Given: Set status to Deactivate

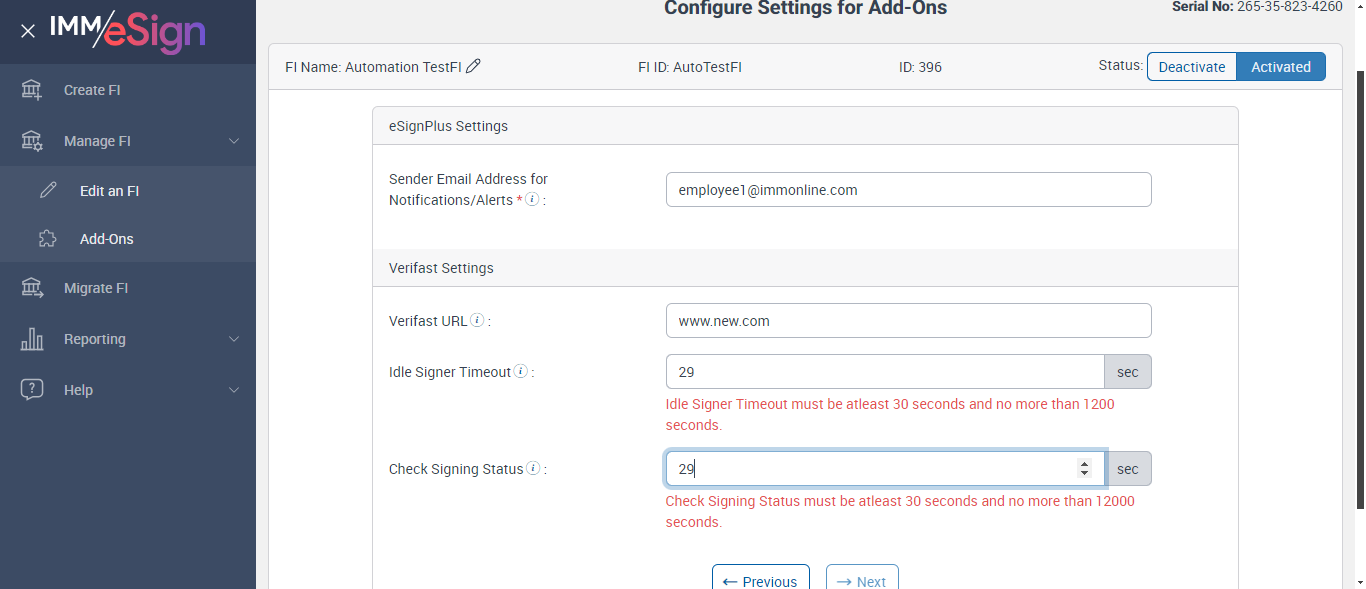Looking at the screenshot, I should pos(1192,67).
